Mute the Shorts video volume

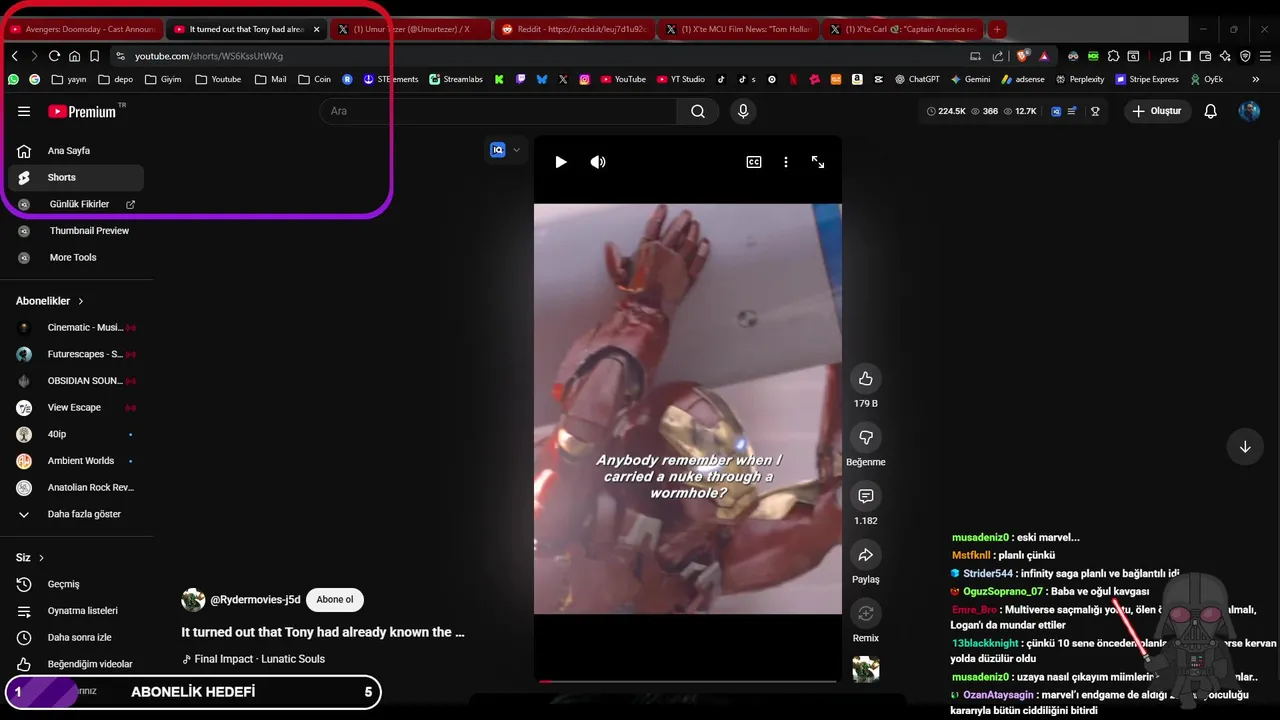pos(598,162)
